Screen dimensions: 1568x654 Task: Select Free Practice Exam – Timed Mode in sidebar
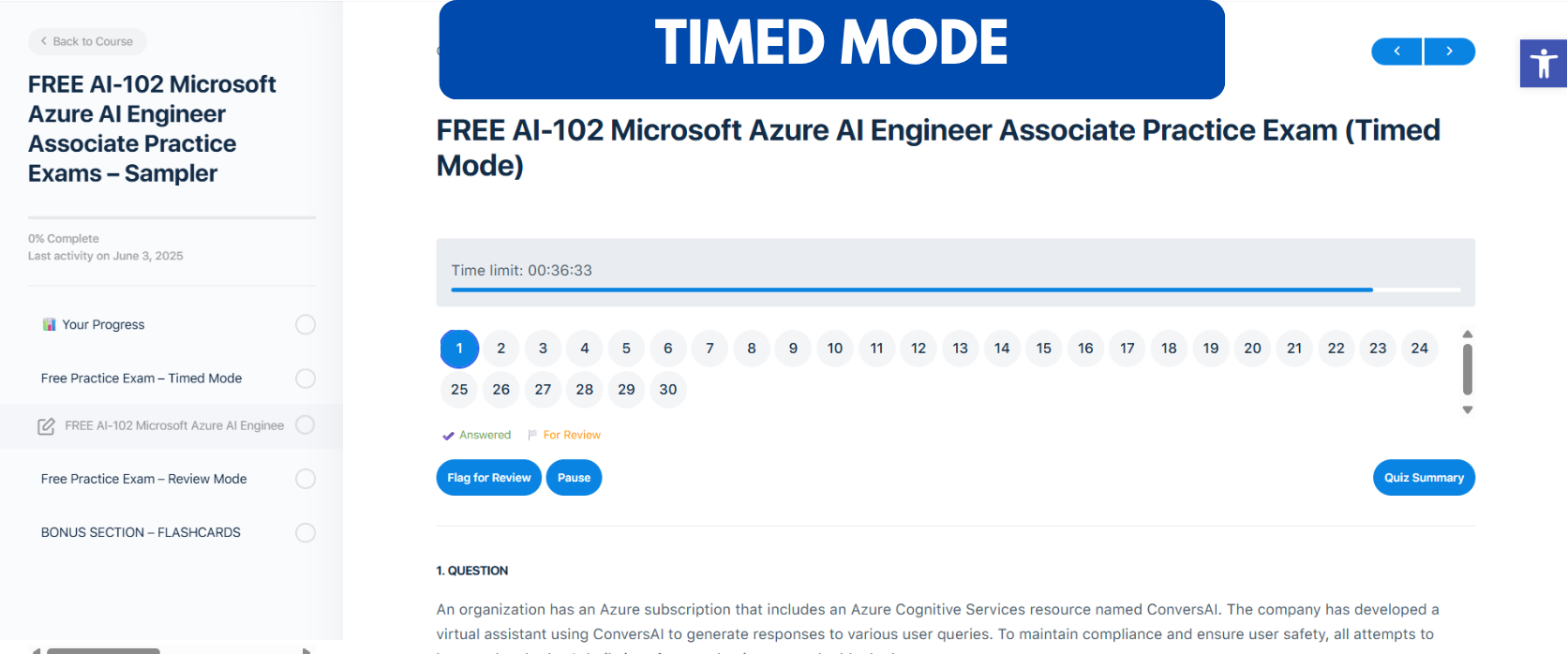pos(141,379)
